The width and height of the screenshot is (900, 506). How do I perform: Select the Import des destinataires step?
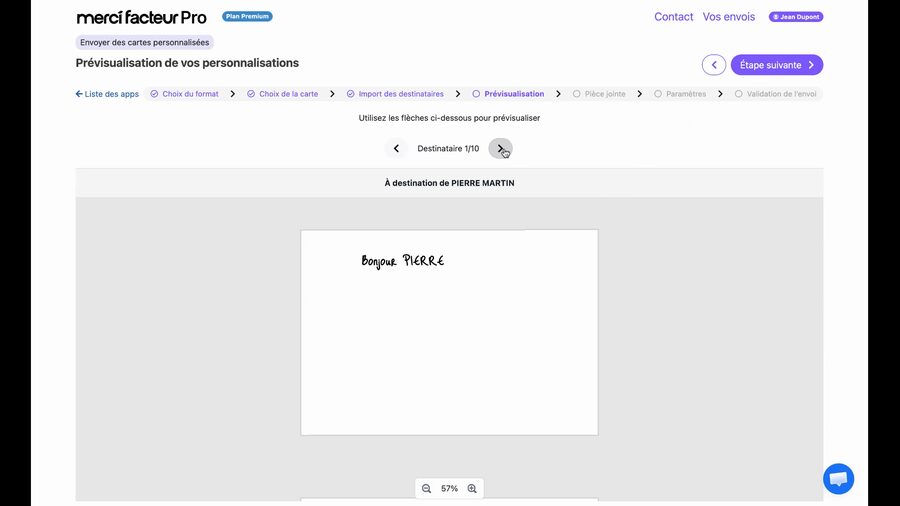395,94
